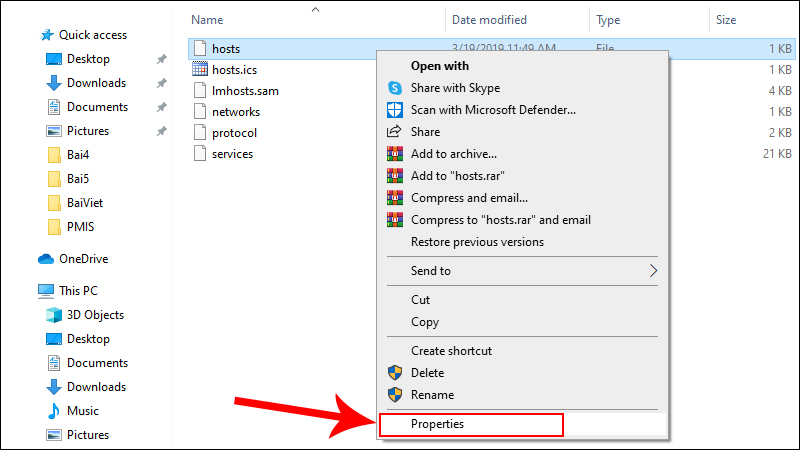Click the hosts.ics calendar file icon
The width and height of the screenshot is (800, 450).
point(199,69)
